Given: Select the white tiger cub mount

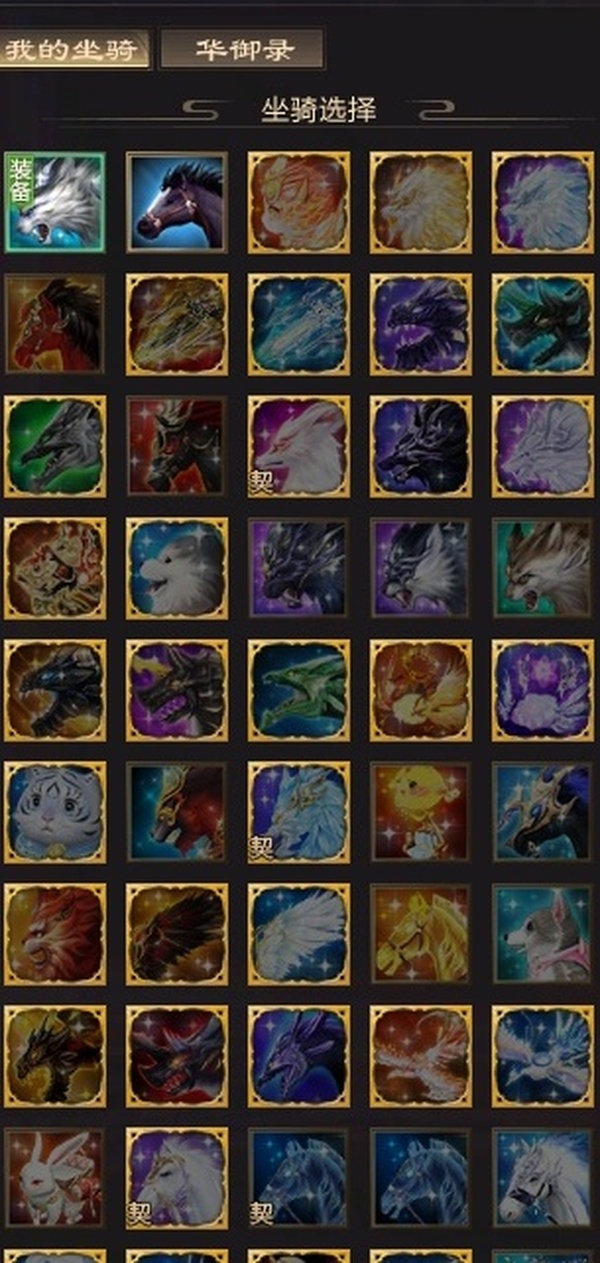Looking at the screenshot, I should [55, 812].
